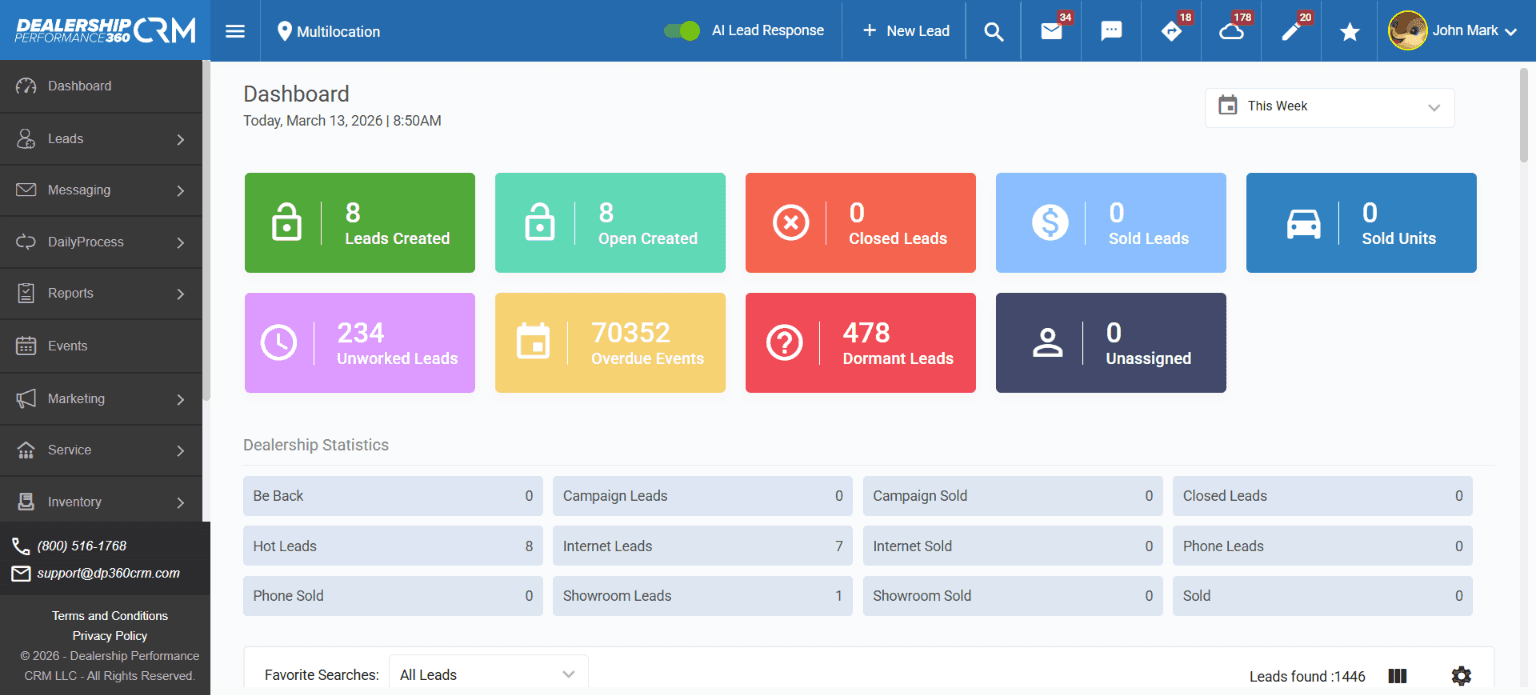Open the This Week date range dropdown
This screenshot has width=1536, height=695.
click(1330, 107)
